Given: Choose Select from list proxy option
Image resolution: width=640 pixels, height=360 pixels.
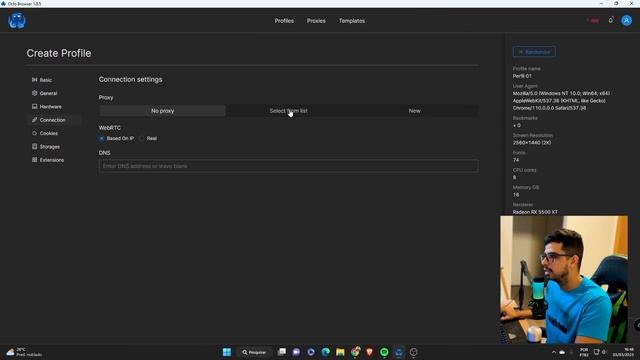Looking at the screenshot, I should point(289,111).
